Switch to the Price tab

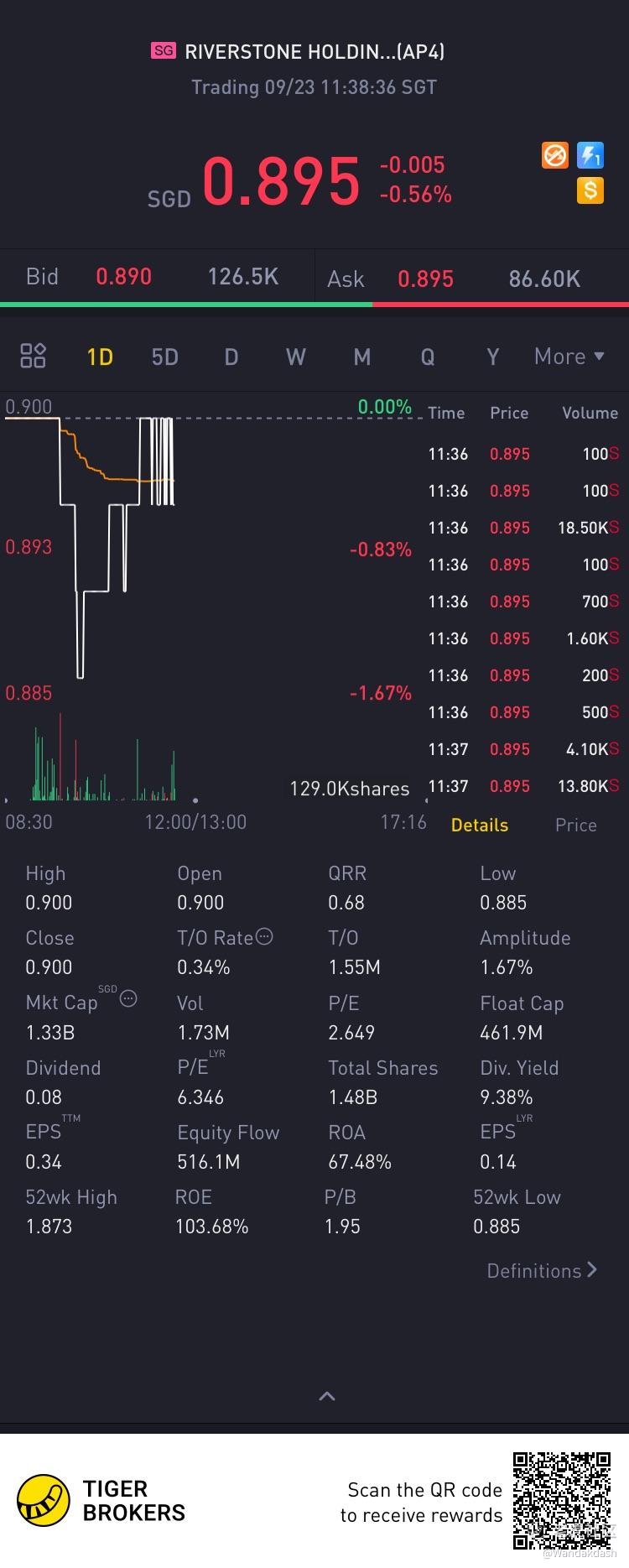click(x=575, y=825)
